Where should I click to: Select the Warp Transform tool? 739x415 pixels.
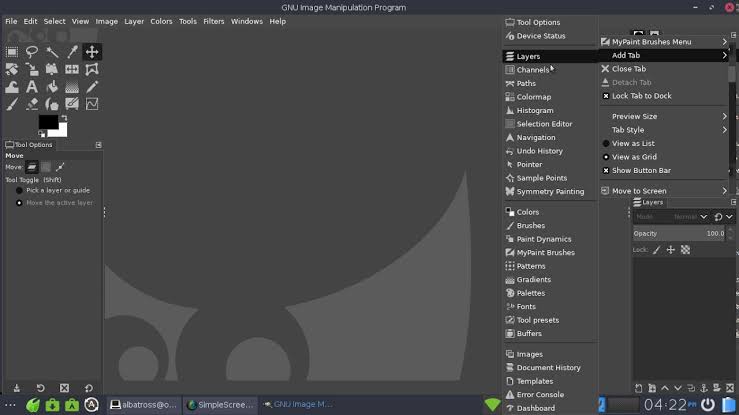point(12,87)
